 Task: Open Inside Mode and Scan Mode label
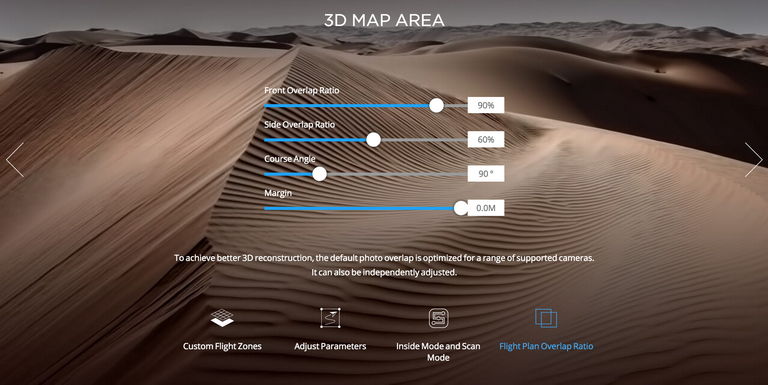point(438,352)
